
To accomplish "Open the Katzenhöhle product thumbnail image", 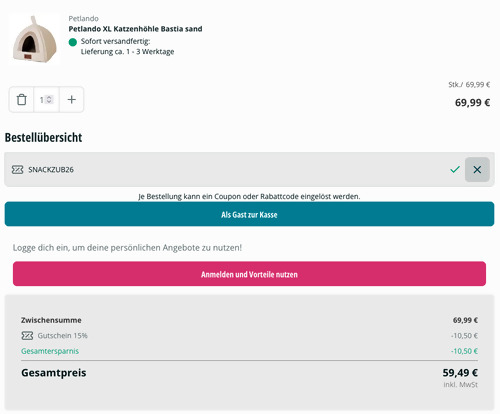I will [x=34, y=39].
